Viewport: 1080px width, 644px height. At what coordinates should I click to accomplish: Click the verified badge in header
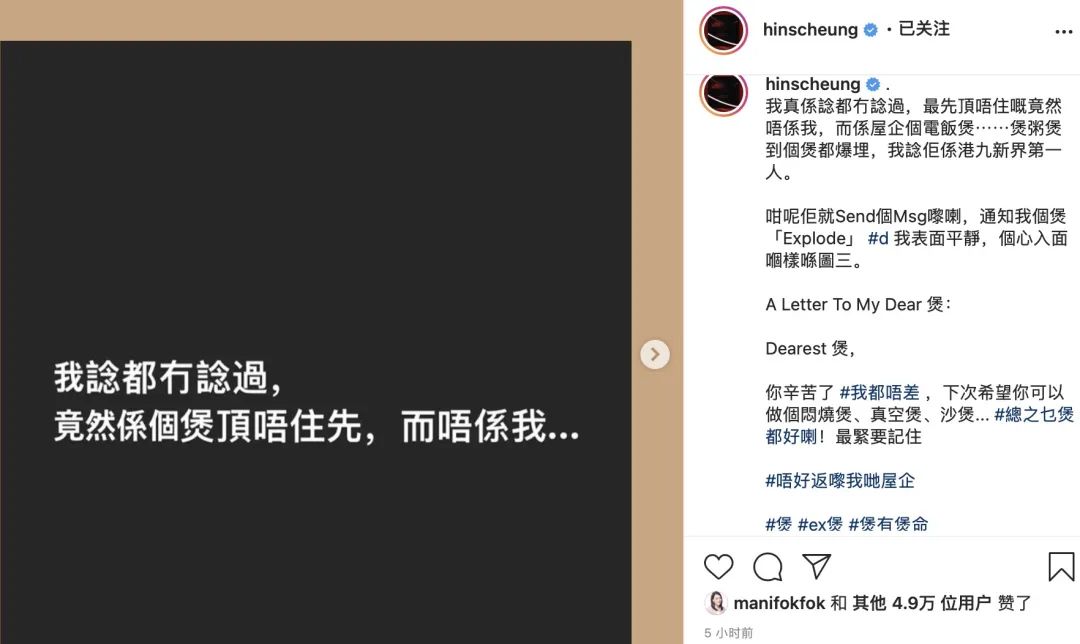tap(871, 30)
